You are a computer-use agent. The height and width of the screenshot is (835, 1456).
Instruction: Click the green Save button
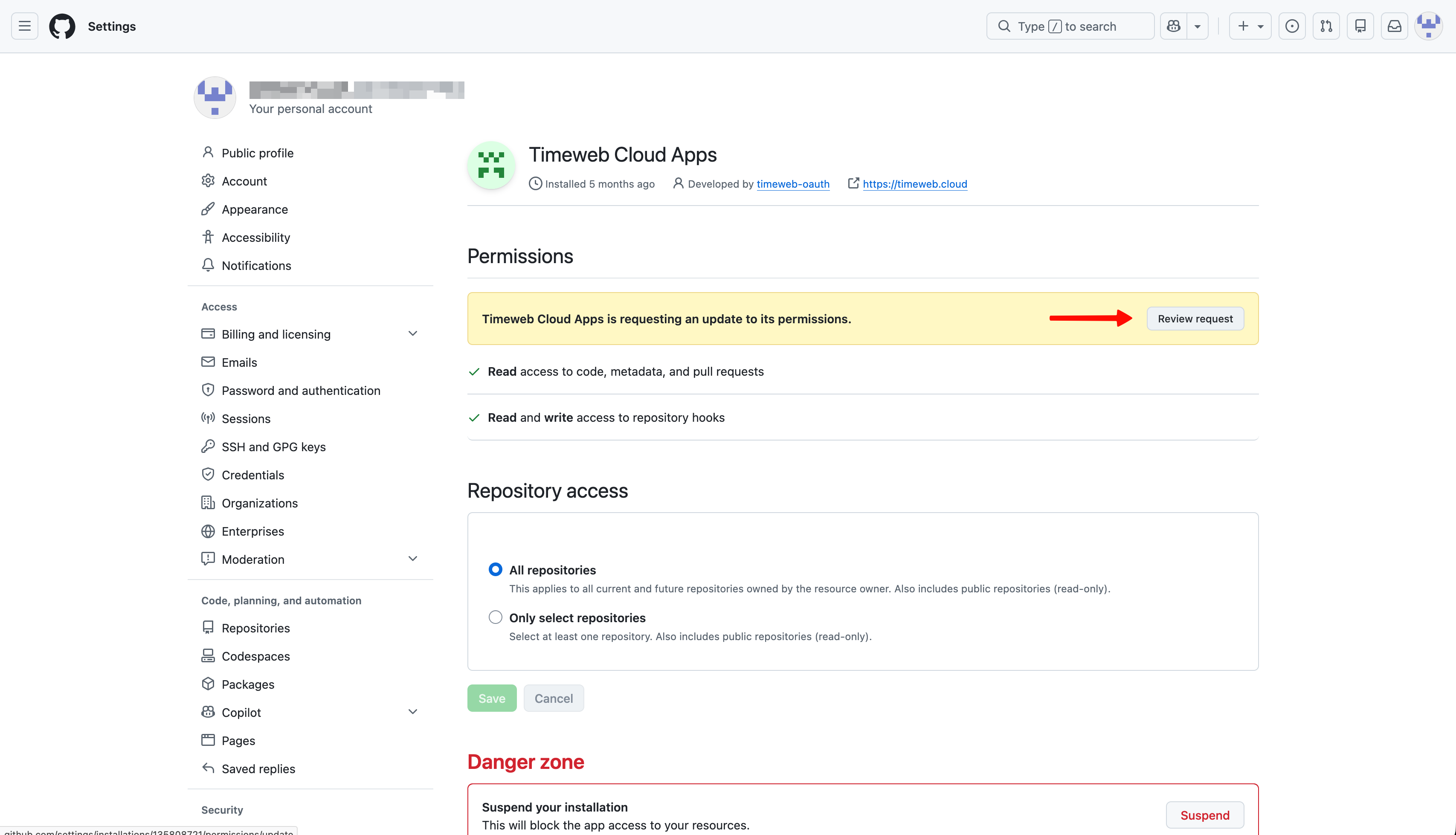coord(491,698)
